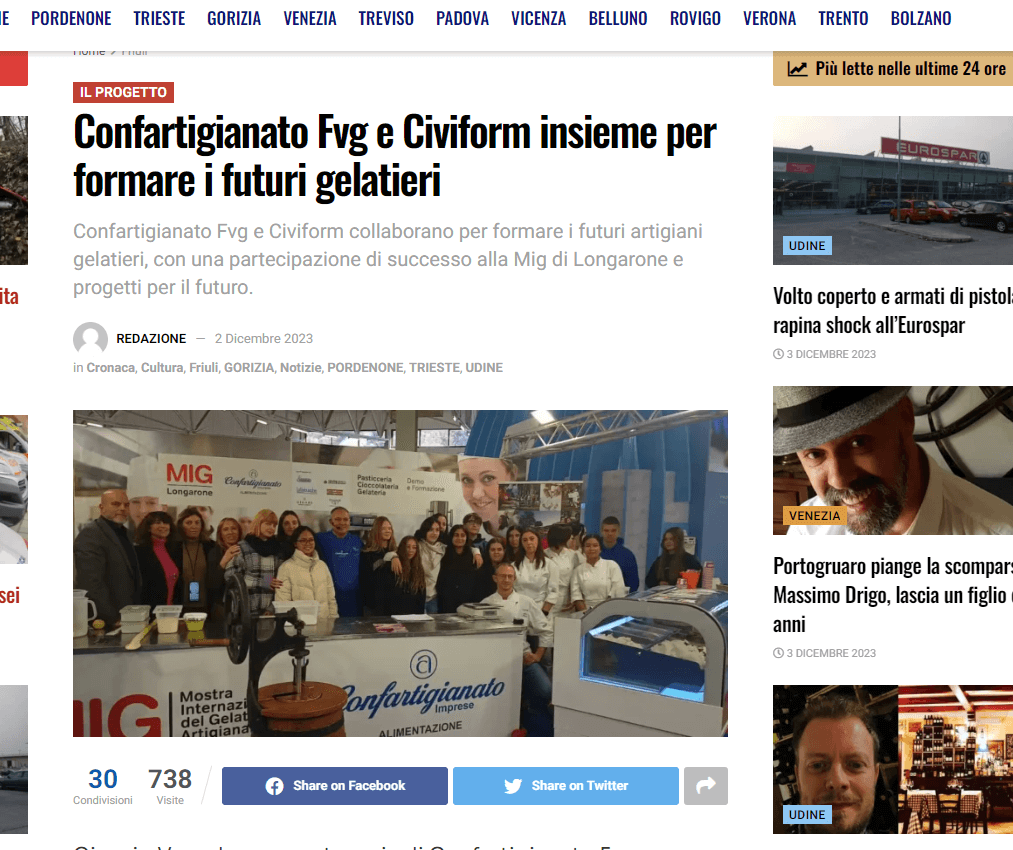Click the main Confartigianato group photo
The height and width of the screenshot is (850, 1013).
tap(401, 574)
